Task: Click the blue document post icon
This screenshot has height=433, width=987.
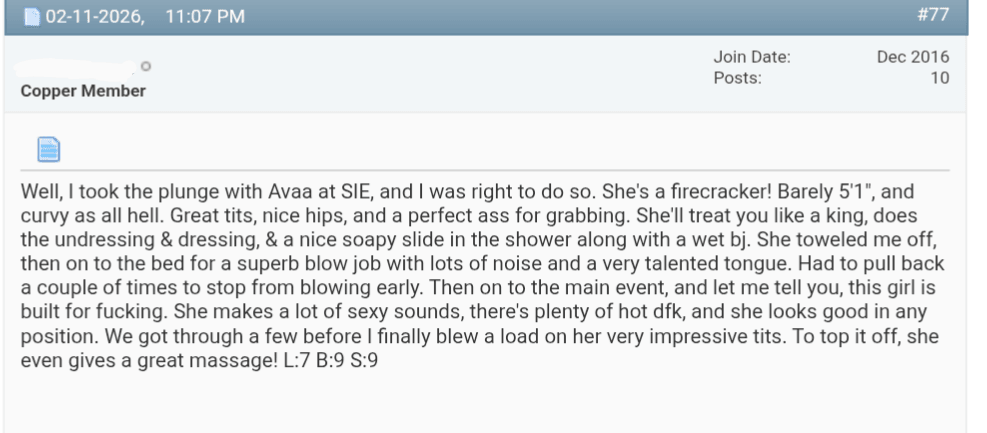Action: coord(49,148)
